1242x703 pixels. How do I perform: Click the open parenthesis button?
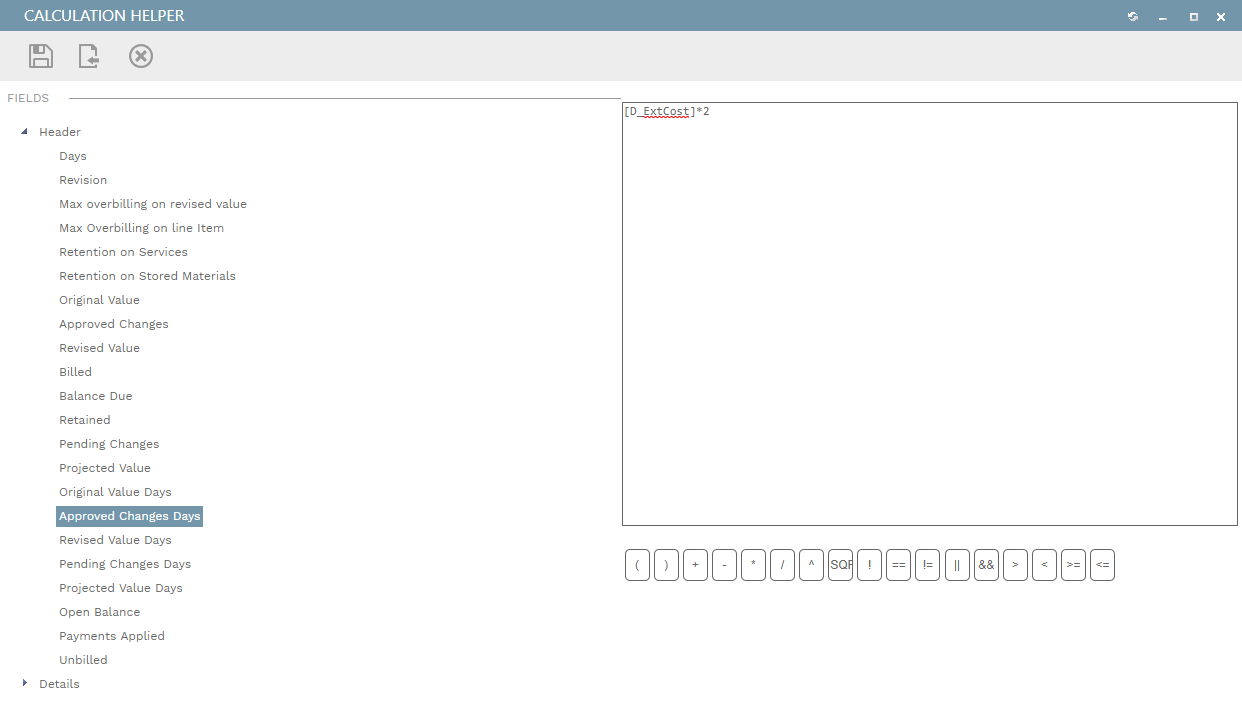637,565
